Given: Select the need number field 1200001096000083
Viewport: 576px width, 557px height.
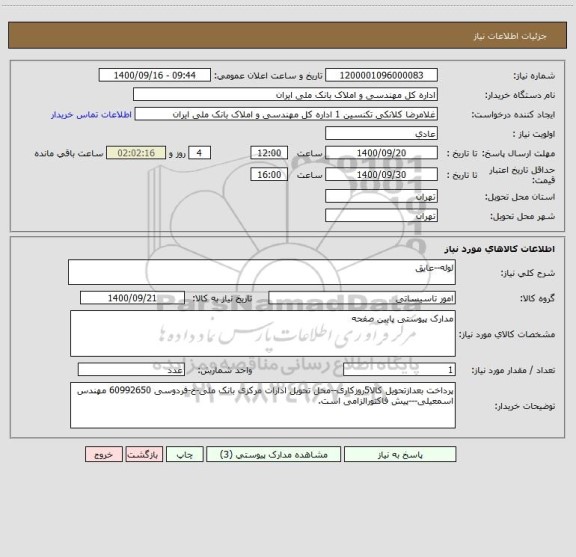Looking at the screenshot, I should [x=381, y=75].
